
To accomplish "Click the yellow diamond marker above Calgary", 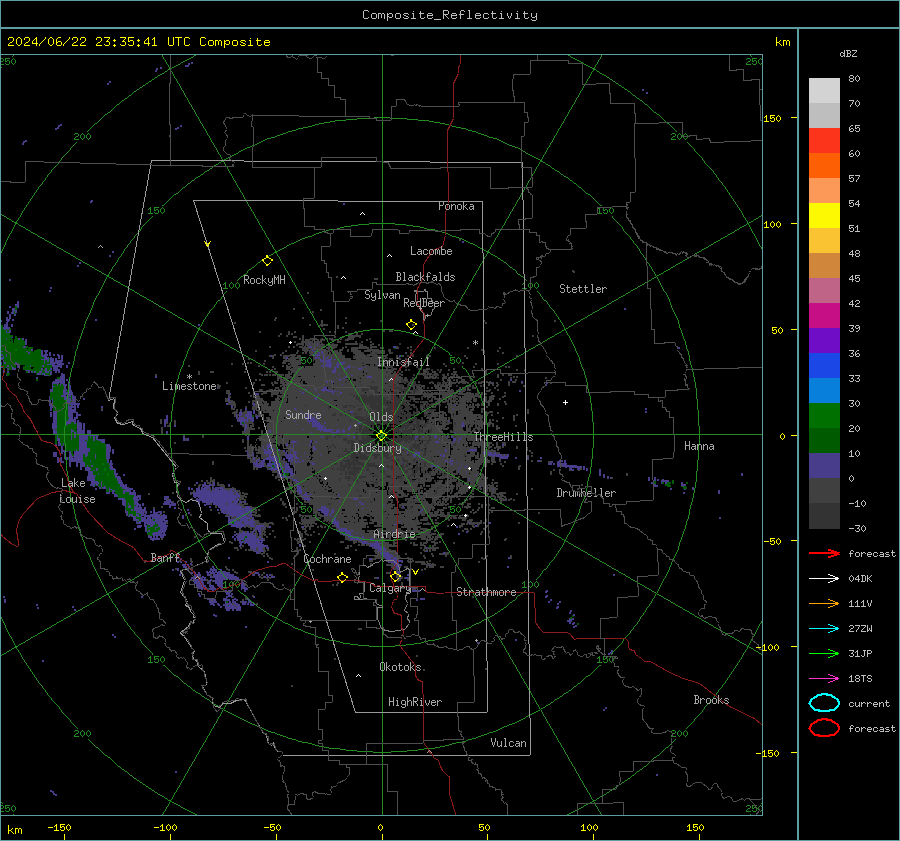I will click(x=395, y=576).
